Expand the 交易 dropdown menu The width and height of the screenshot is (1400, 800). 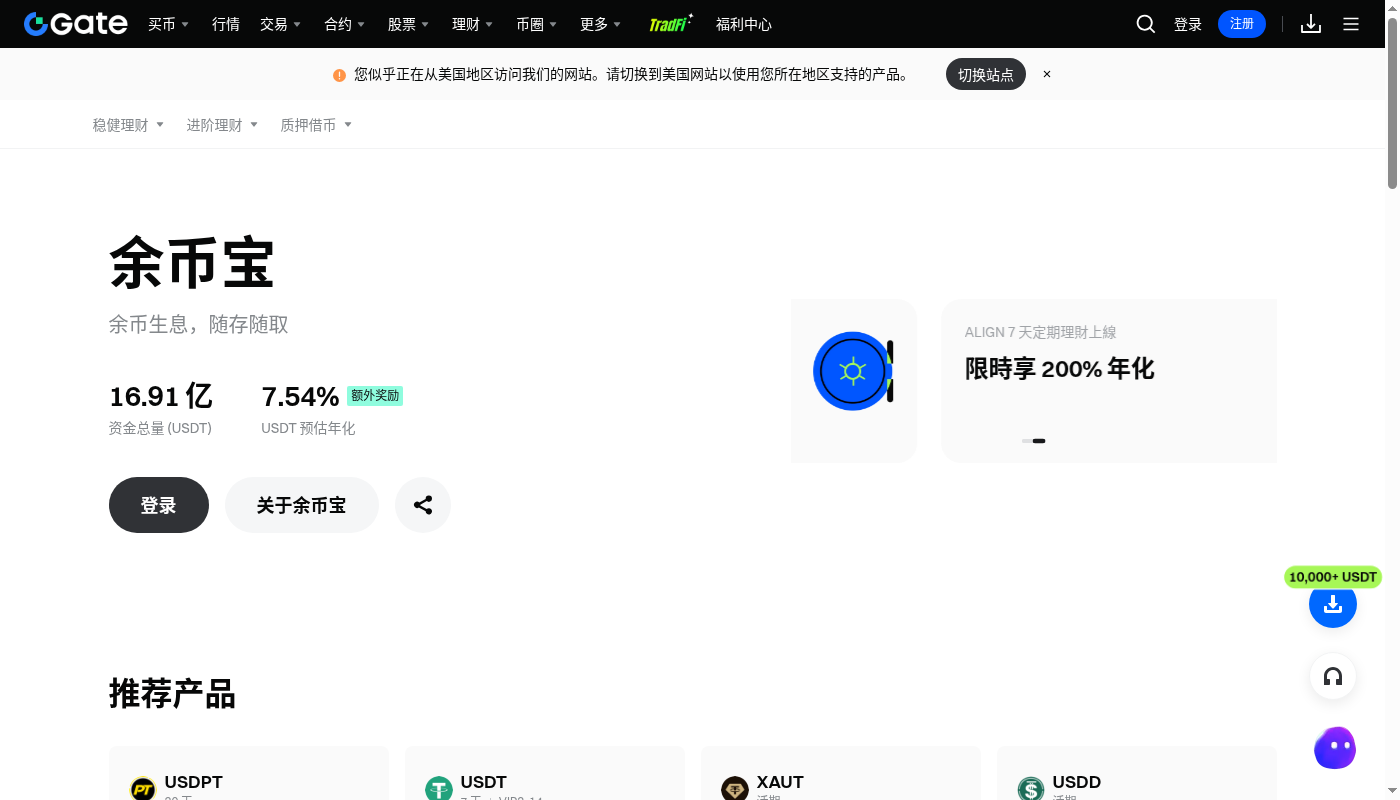[x=280, y=24]
